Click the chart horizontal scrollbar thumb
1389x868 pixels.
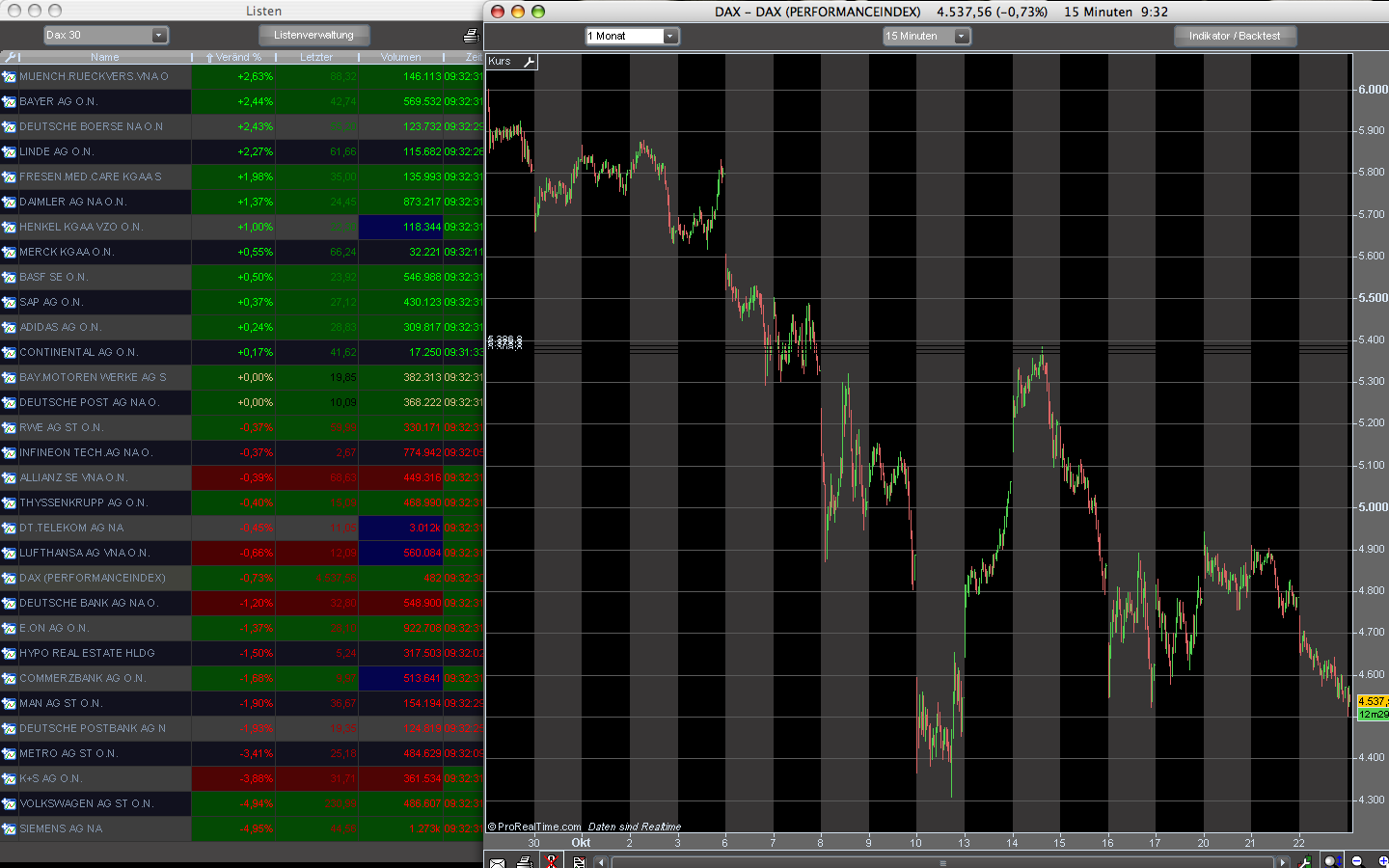(x=942, y=862)
